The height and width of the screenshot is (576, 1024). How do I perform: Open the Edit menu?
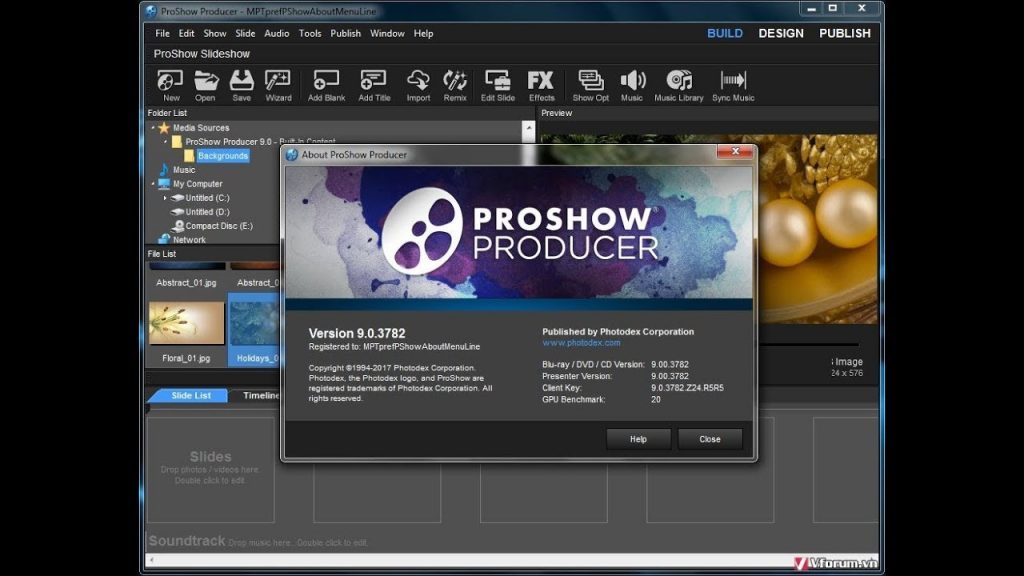pos(186,33)
